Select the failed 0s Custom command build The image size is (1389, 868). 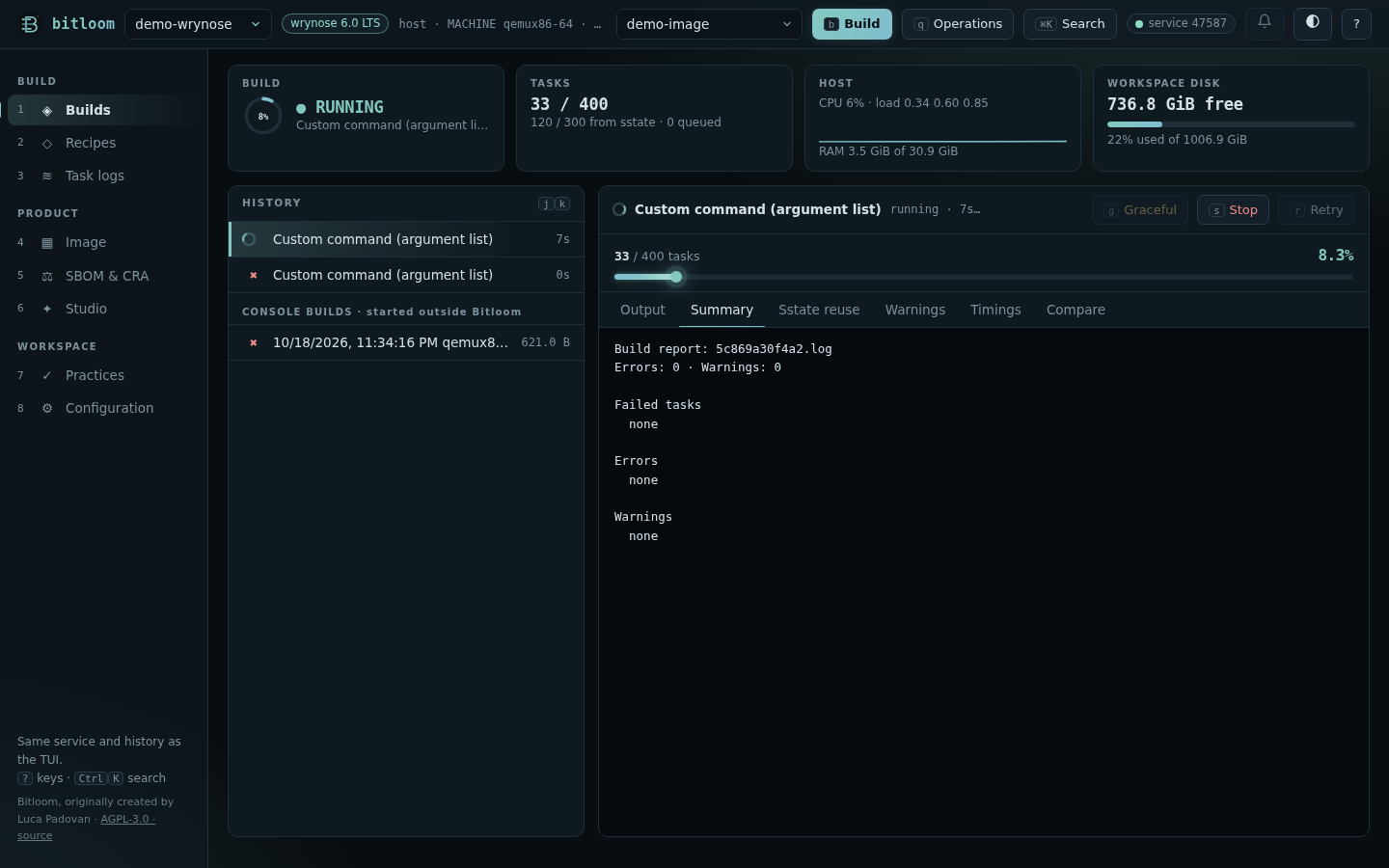pos(406,275)
